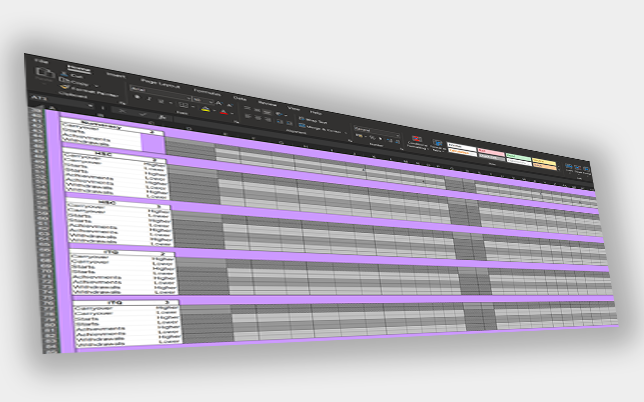Click the Wrap Text button

point(313,120)
